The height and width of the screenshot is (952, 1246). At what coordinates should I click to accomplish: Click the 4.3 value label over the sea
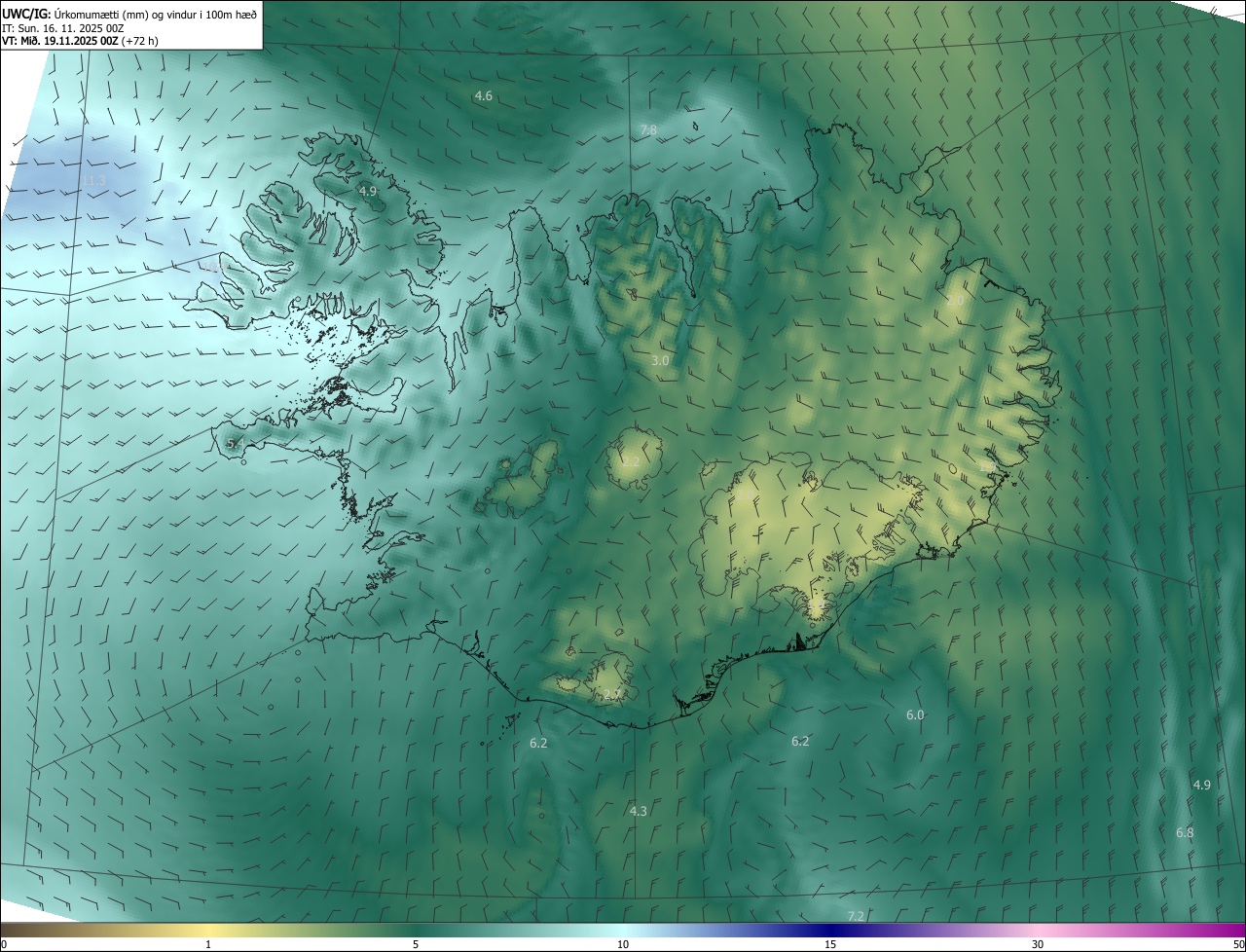tap(638, 811)
